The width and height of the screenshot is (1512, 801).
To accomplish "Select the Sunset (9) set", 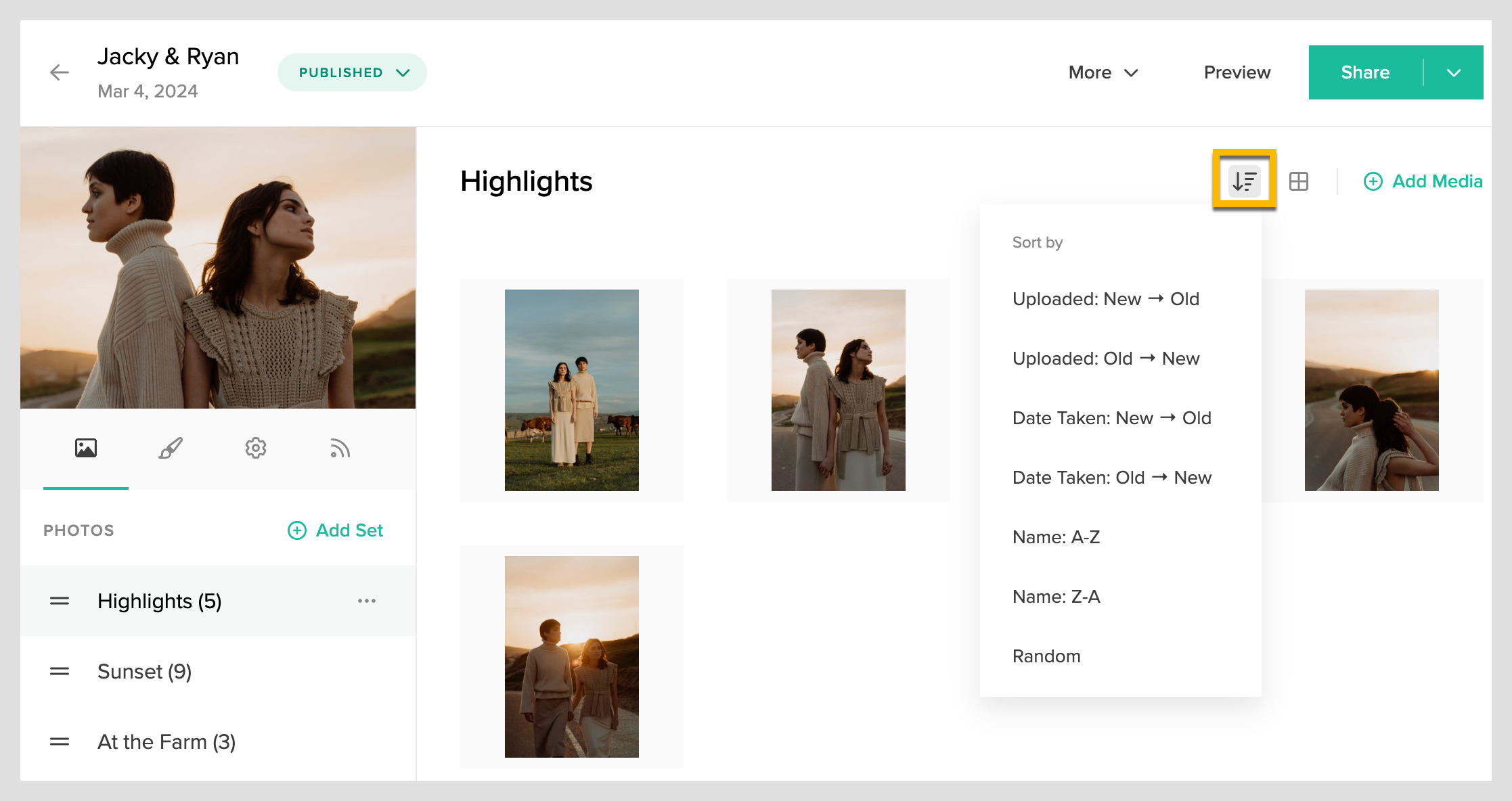I will [218, 671].
